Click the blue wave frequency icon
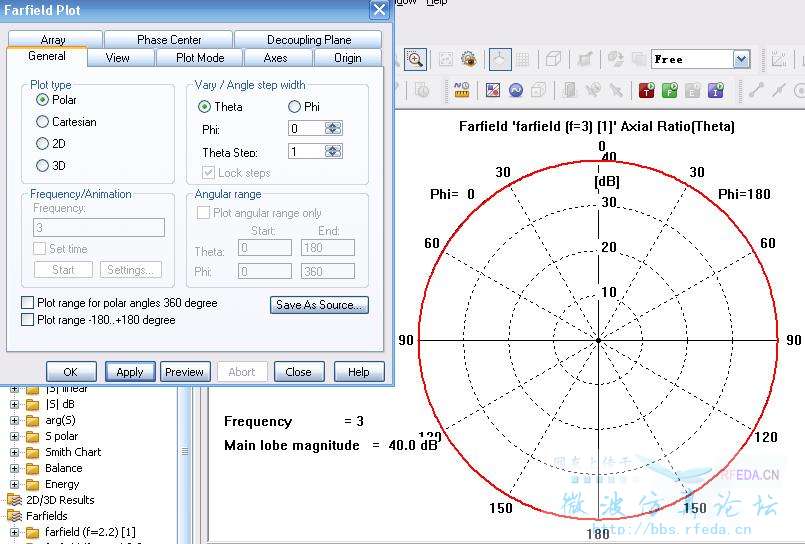The height and width of the screenshot is (544, 805). [x=516, y=91]
